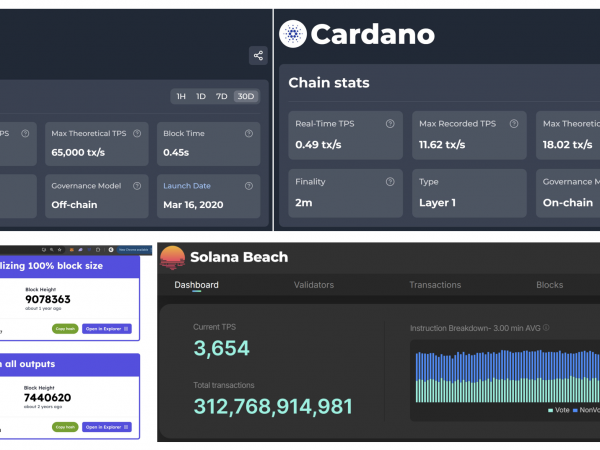This screenshot has height=450, width=600.
Task: Open the Dashboard tab in Solana Beach
Action: [196, 285]
